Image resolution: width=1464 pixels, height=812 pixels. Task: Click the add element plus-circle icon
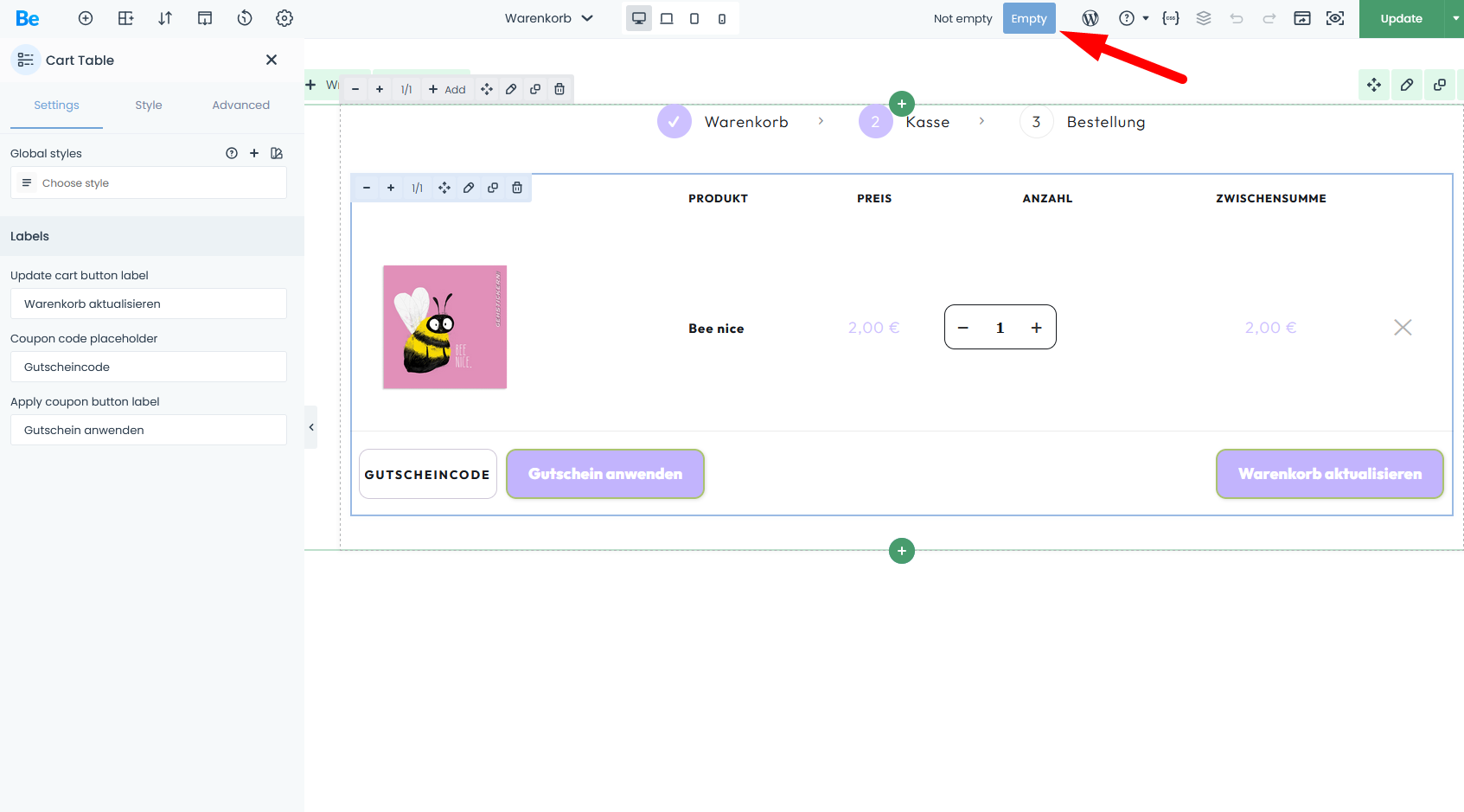pos(86,18)
